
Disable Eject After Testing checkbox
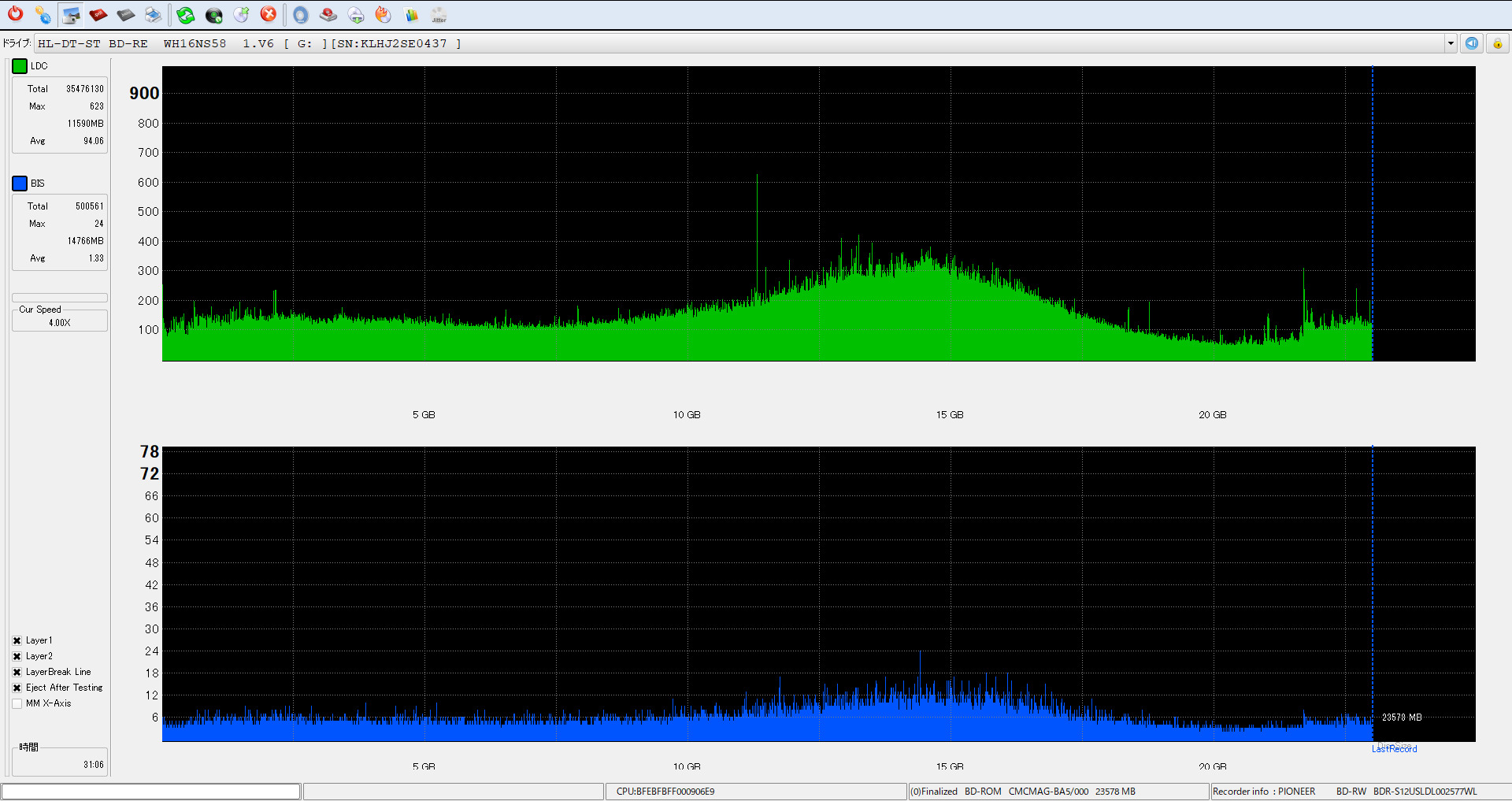tap(17, 688)
